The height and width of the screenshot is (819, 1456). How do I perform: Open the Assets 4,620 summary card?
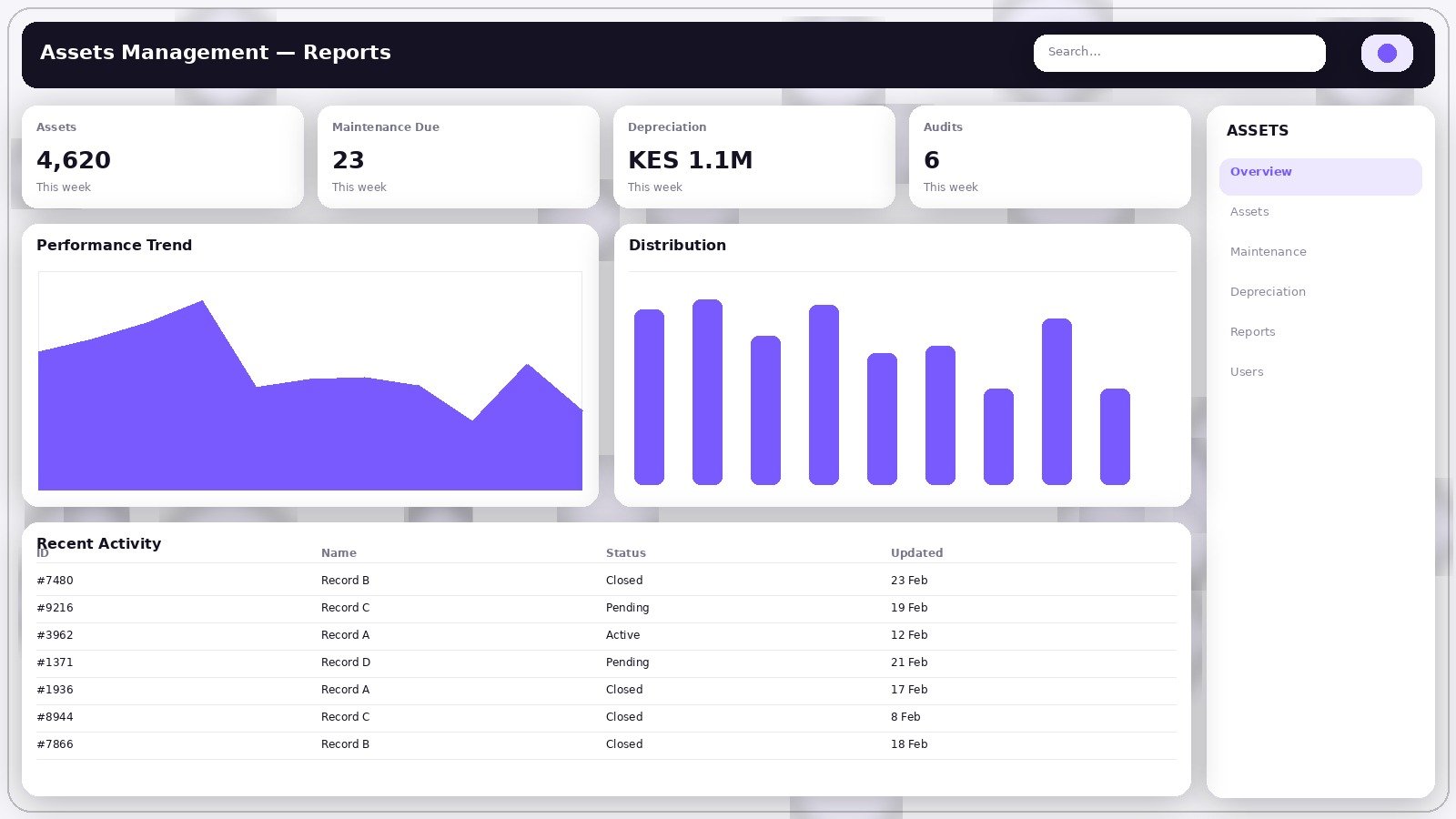coord(162,157)
